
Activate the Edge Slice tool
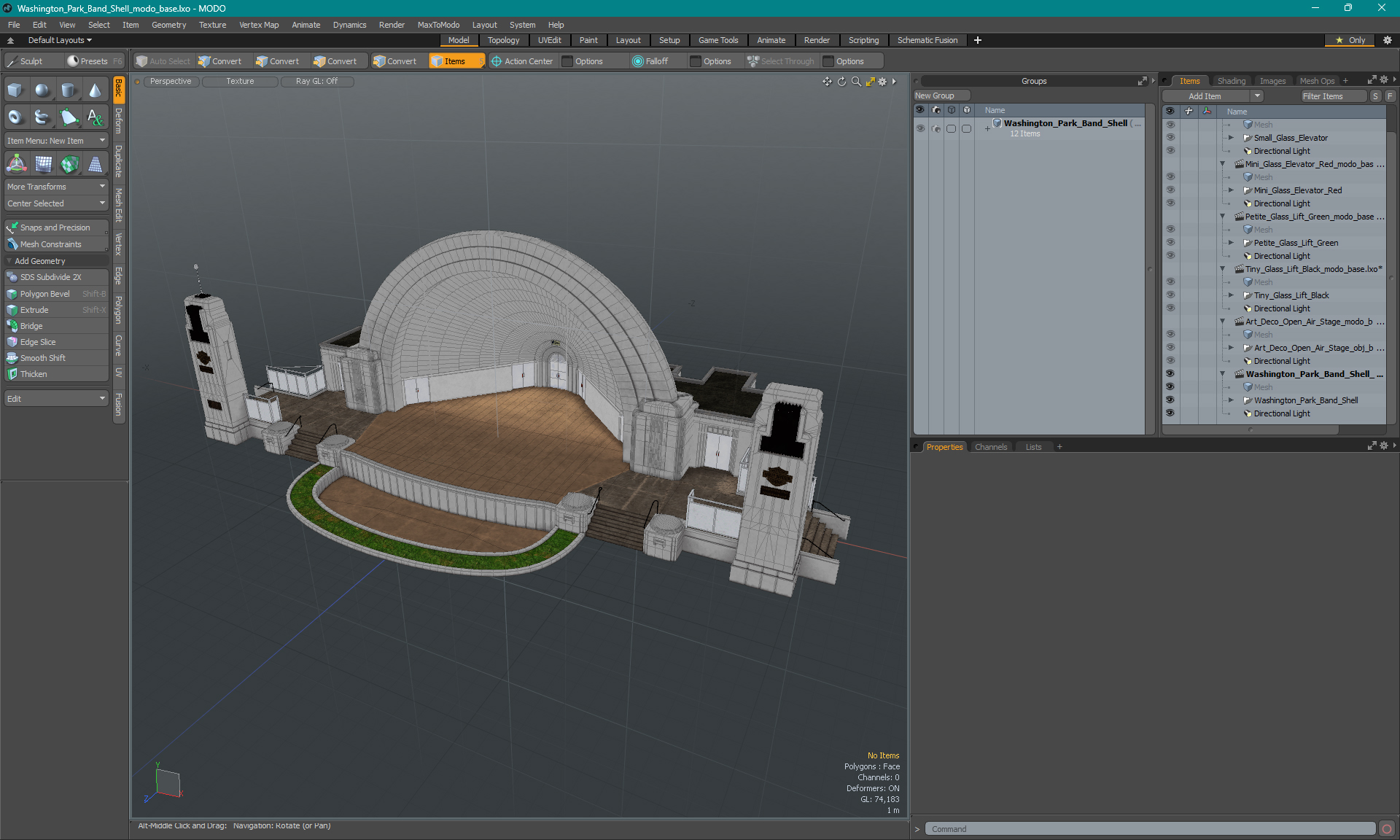[x=56, y=342]
